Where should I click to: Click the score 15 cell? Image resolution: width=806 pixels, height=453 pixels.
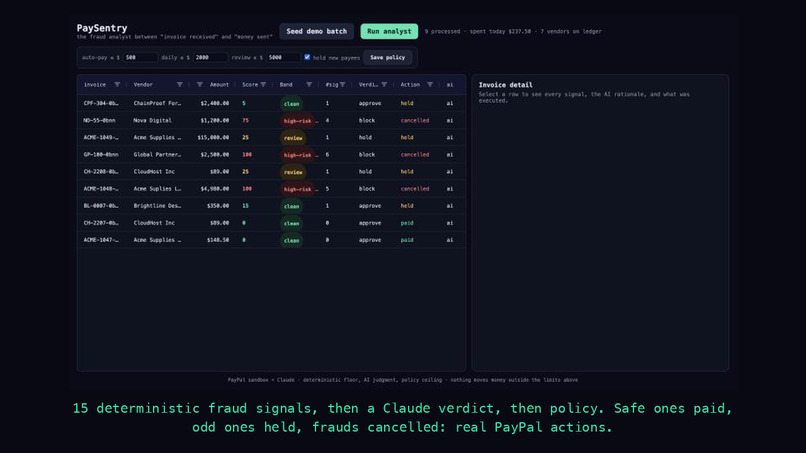pos(245,206)
